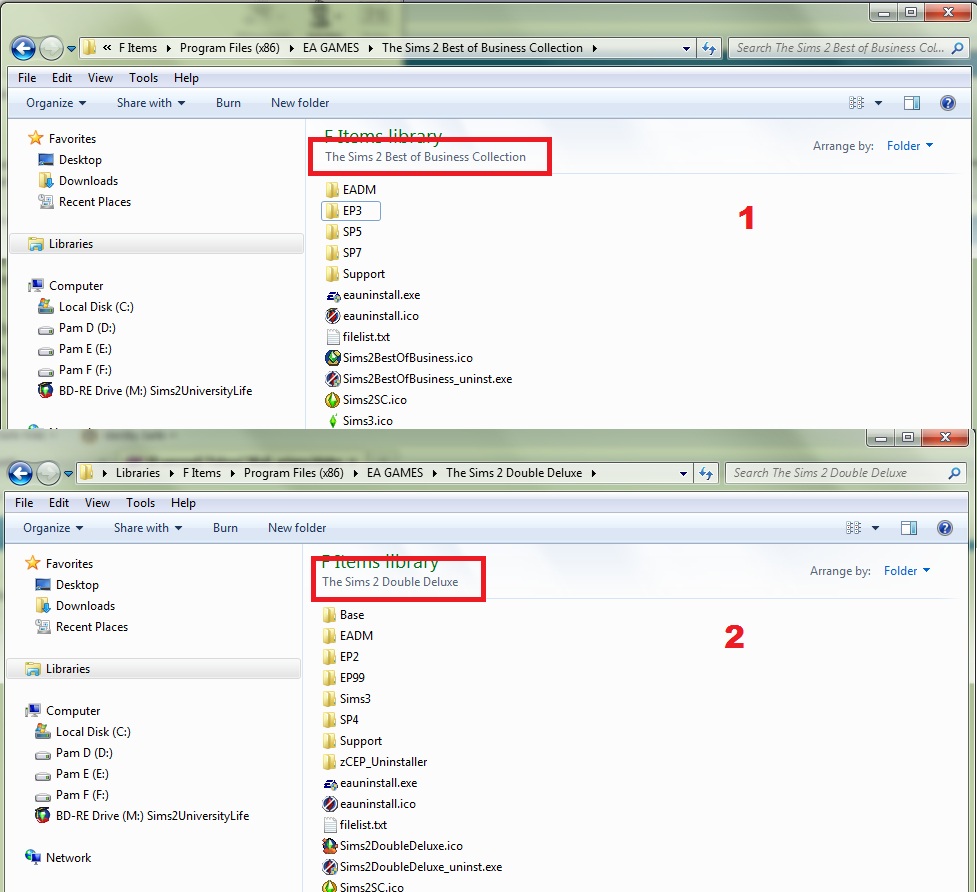Open the Tools menu
Image resolution: width=977 pixels, height=892 pixels.
[143, 77]
